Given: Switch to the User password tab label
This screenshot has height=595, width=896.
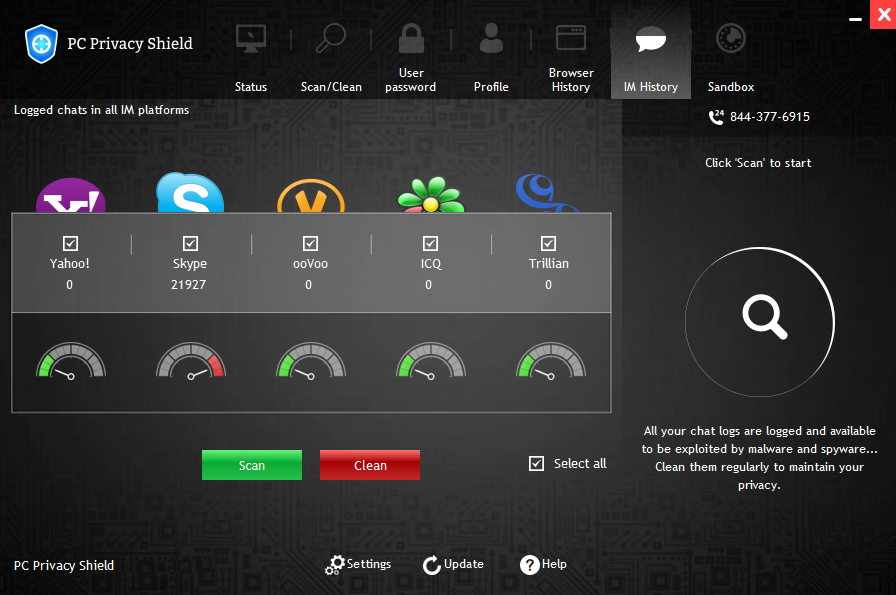Looking at the screenshot, I should point(411,80).
